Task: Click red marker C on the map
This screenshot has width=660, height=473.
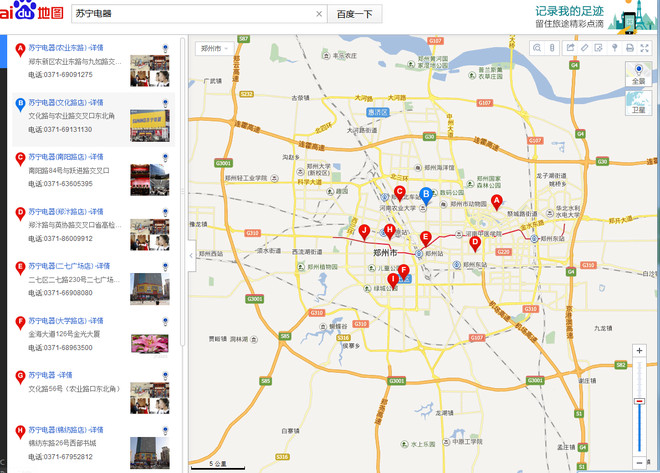Action: tap(399, 193)
